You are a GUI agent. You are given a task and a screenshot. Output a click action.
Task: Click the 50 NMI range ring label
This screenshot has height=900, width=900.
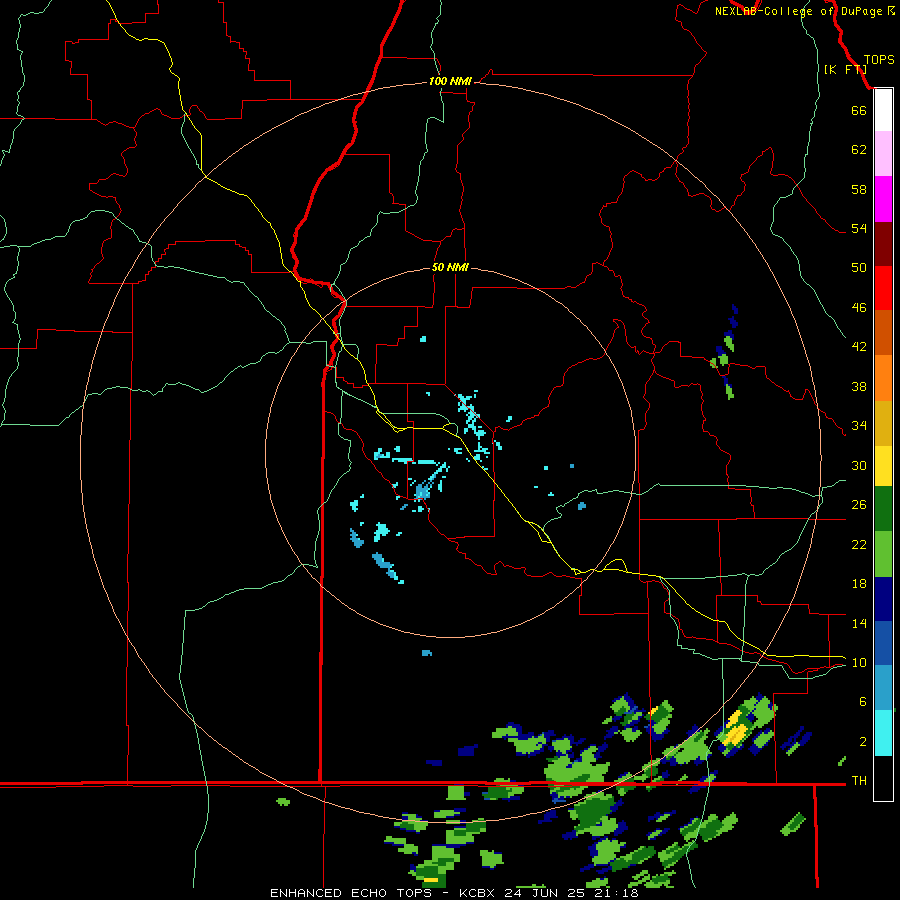pos(450,267)
